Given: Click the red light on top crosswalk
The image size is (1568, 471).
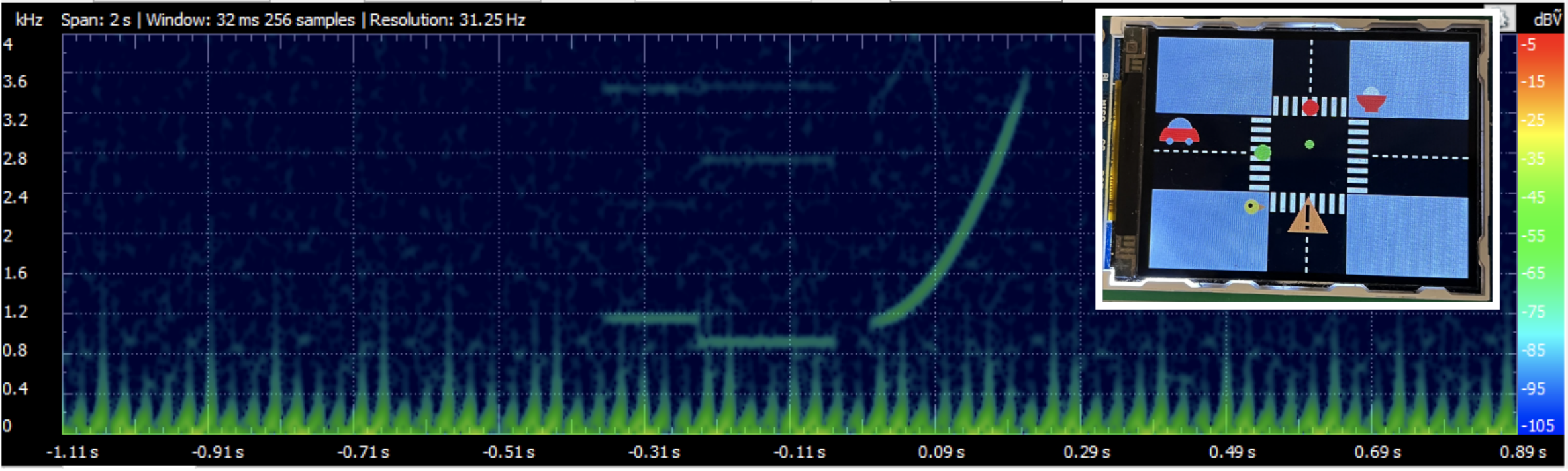Looking at the screenshot, I should pos(1310,108).
